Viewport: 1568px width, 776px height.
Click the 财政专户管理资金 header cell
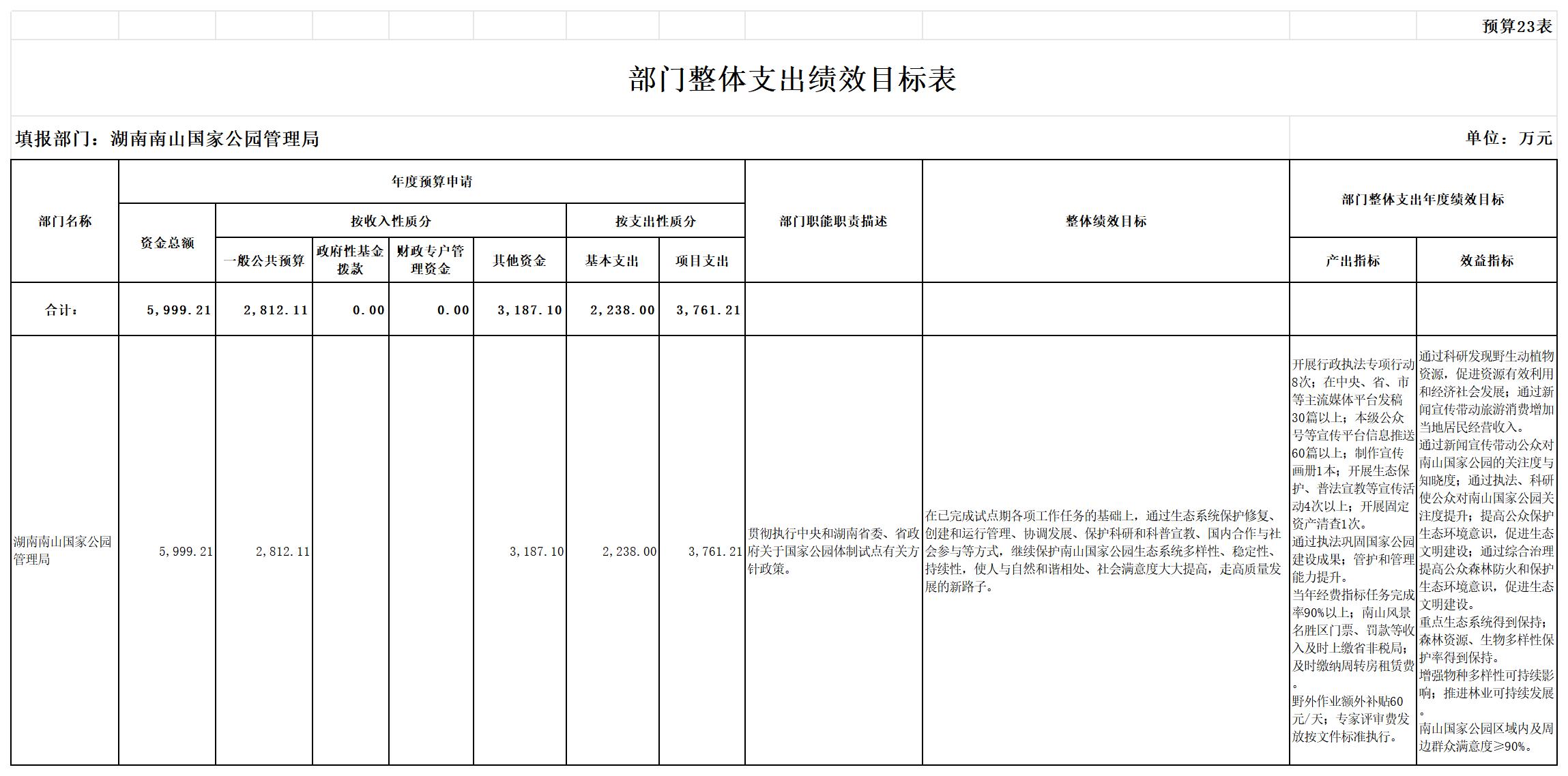click(431, 260)
